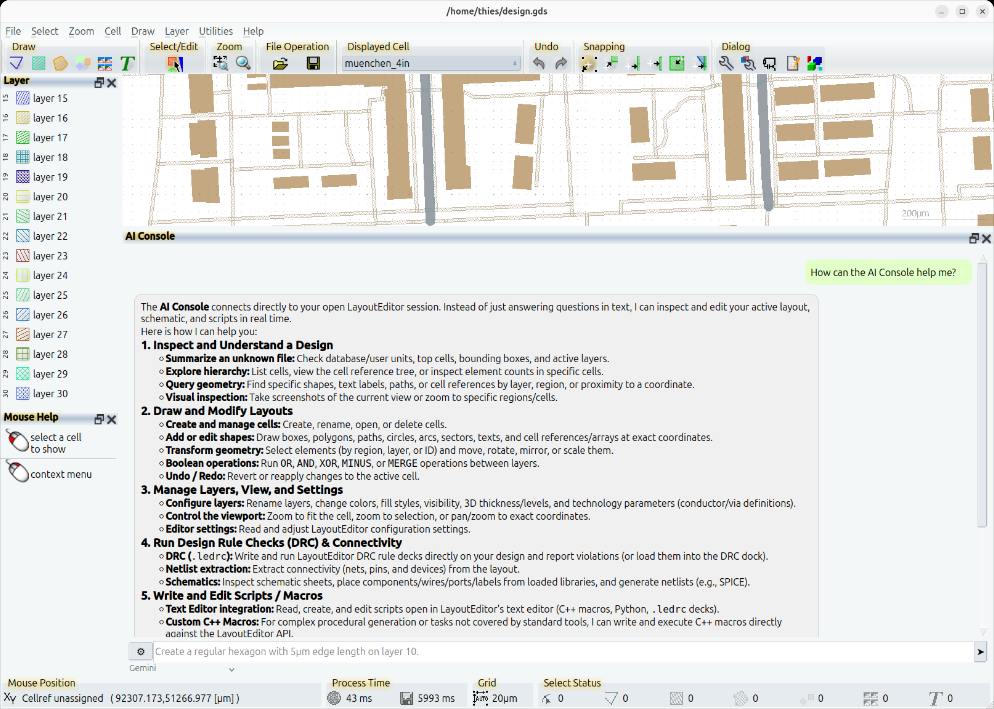Toggle the last Snapping icon (intersection)
The width and height of the screenshot is (994, 709).
pyautogui.click(x=700, y=63)
